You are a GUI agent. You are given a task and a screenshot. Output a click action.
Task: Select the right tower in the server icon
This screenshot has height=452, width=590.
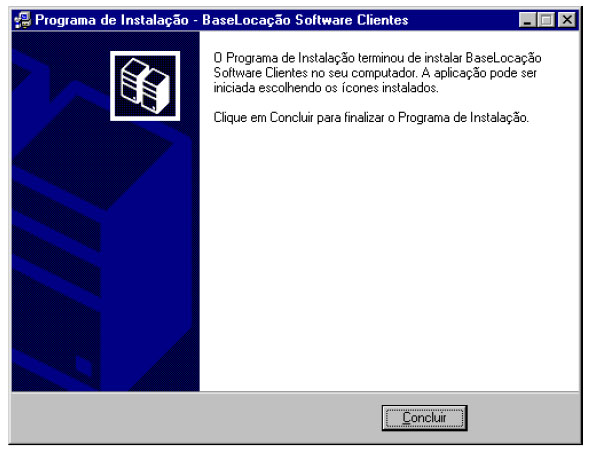pyautogui.click(x=156, y=92)
